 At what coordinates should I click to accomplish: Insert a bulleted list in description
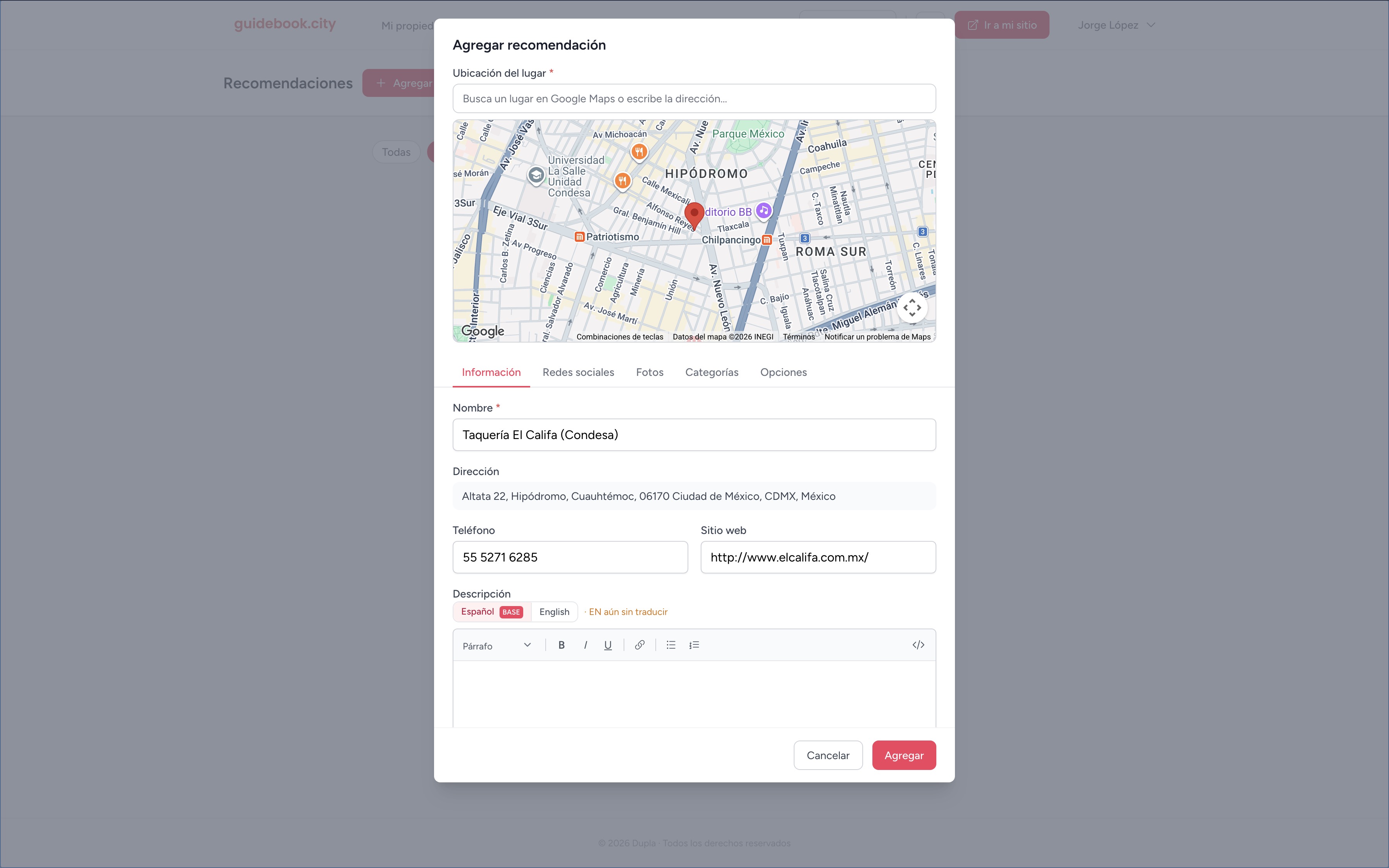671,645
